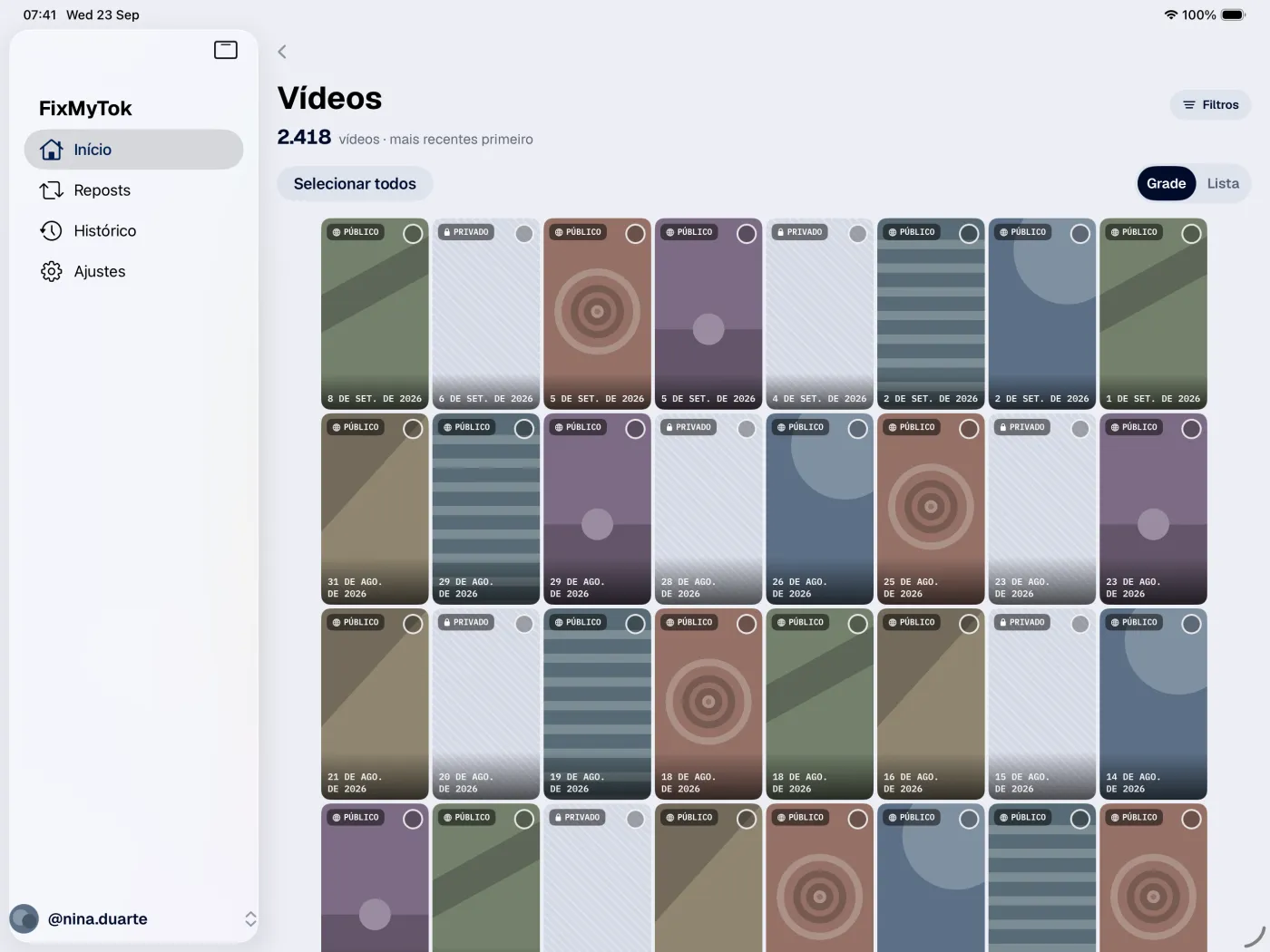Click Privado lock badge on 4 de set. video
Image resolution: width=1270 pixels, height=952 pixels.
coord(799,232)
